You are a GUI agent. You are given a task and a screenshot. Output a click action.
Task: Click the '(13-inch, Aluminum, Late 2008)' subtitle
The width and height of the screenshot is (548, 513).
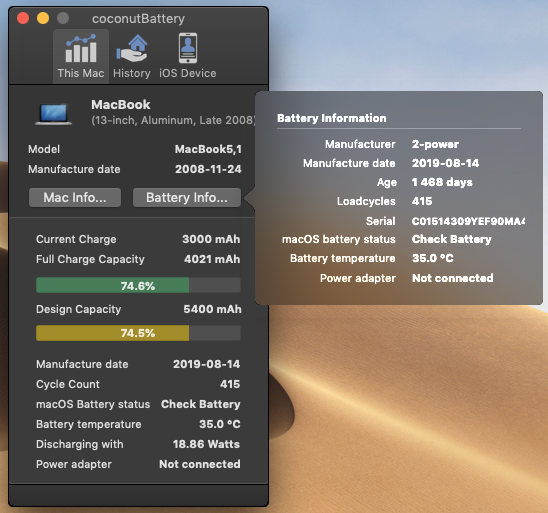[x=174, y=120]
